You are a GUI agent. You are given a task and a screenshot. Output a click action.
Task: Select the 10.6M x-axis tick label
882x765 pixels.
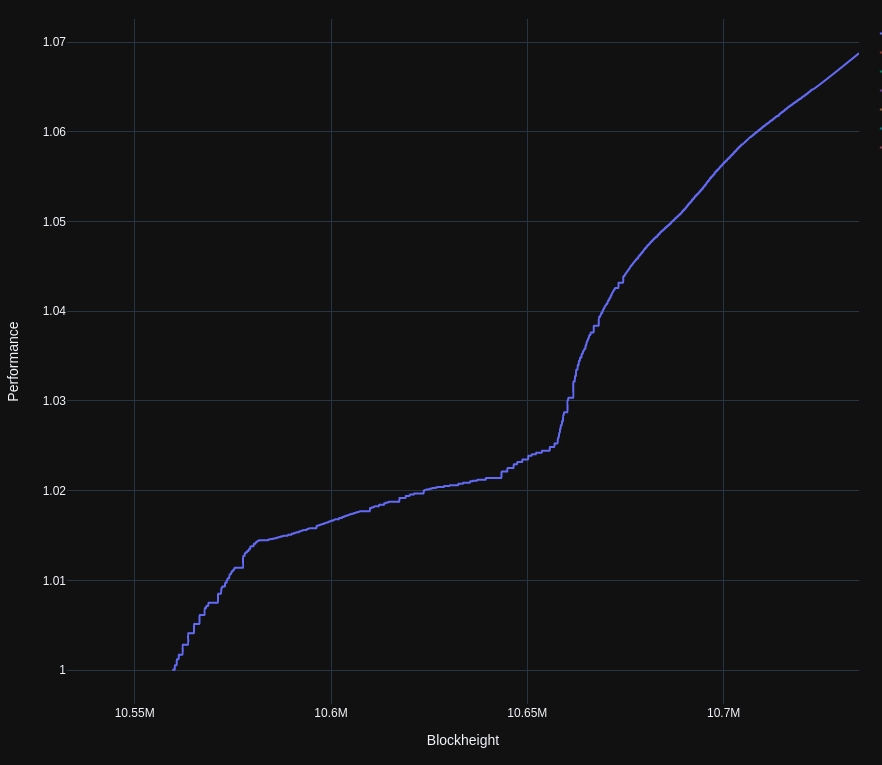(x=331, y=713)
